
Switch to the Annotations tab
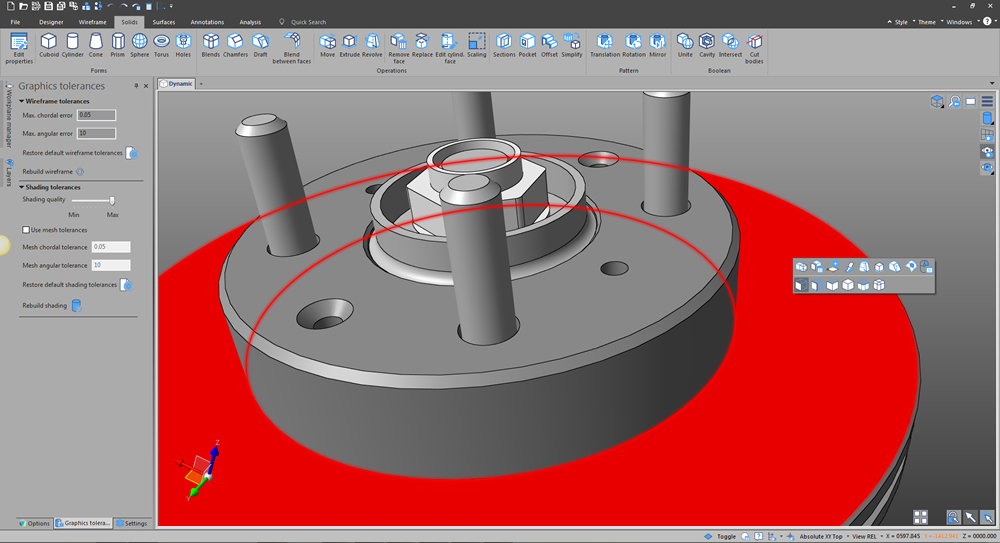pyautogui.click(x=207, y=22)
